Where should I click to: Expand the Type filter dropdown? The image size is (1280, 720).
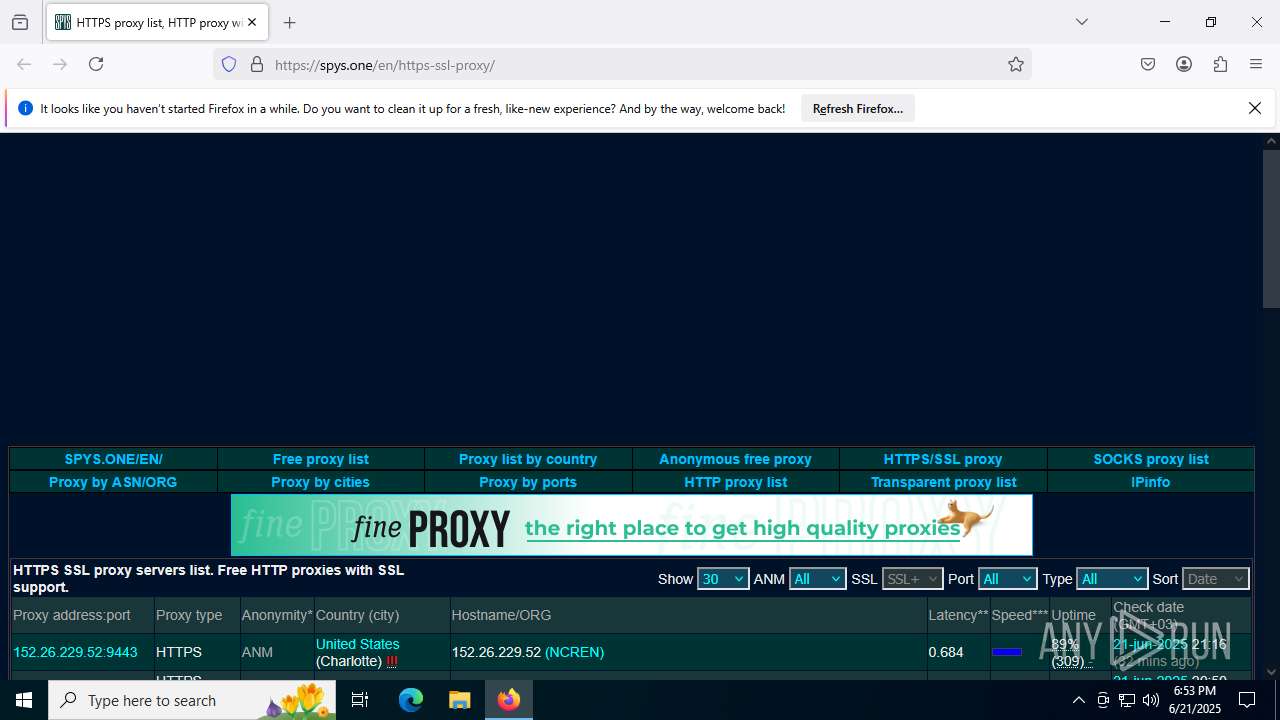1111,579
